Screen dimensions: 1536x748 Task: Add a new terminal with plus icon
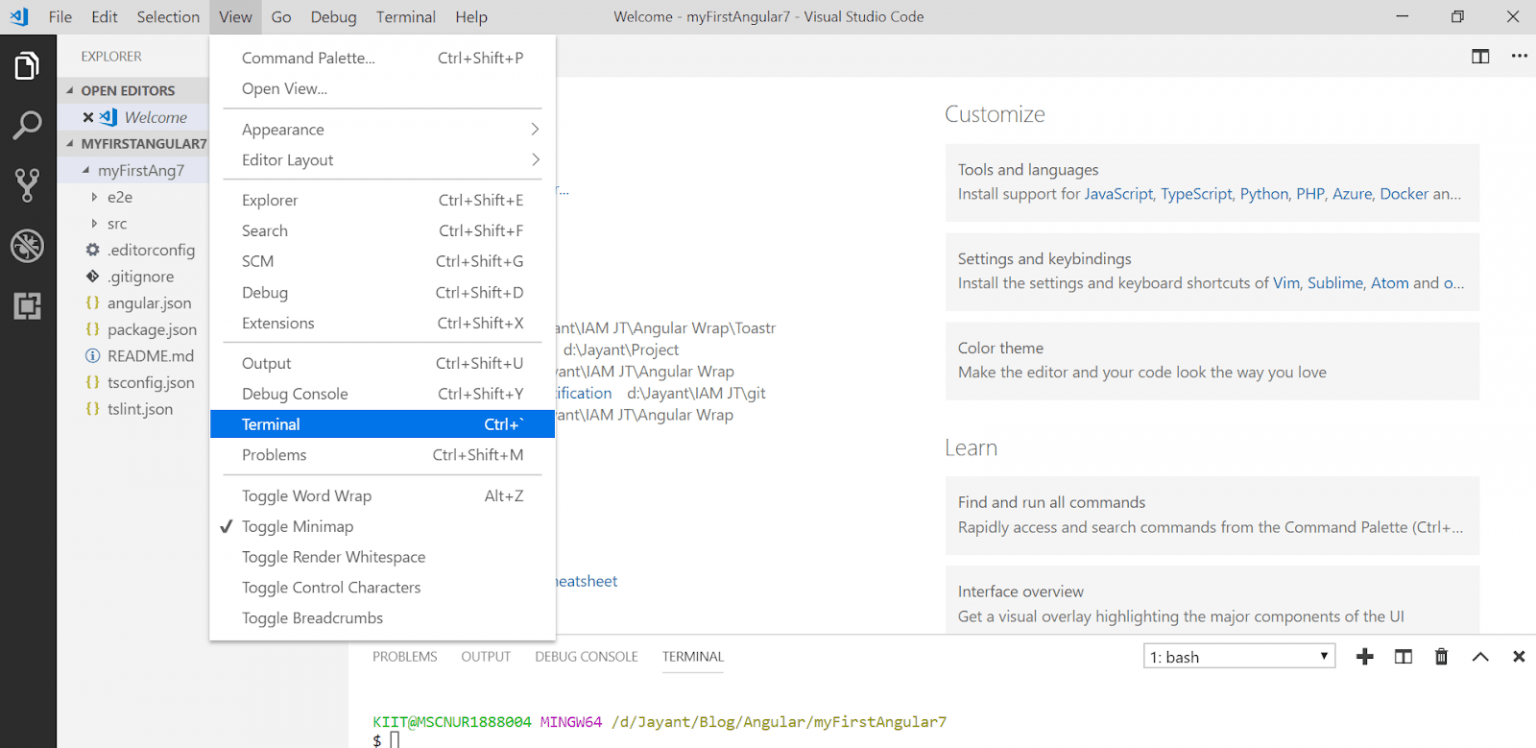point(1364,657)
